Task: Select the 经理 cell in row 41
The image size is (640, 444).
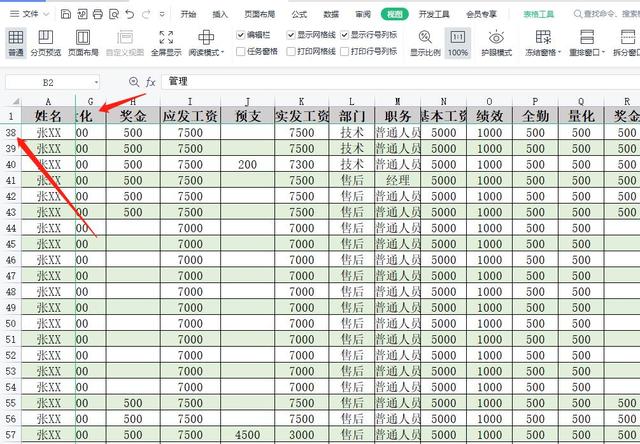Action: point(398,180)
